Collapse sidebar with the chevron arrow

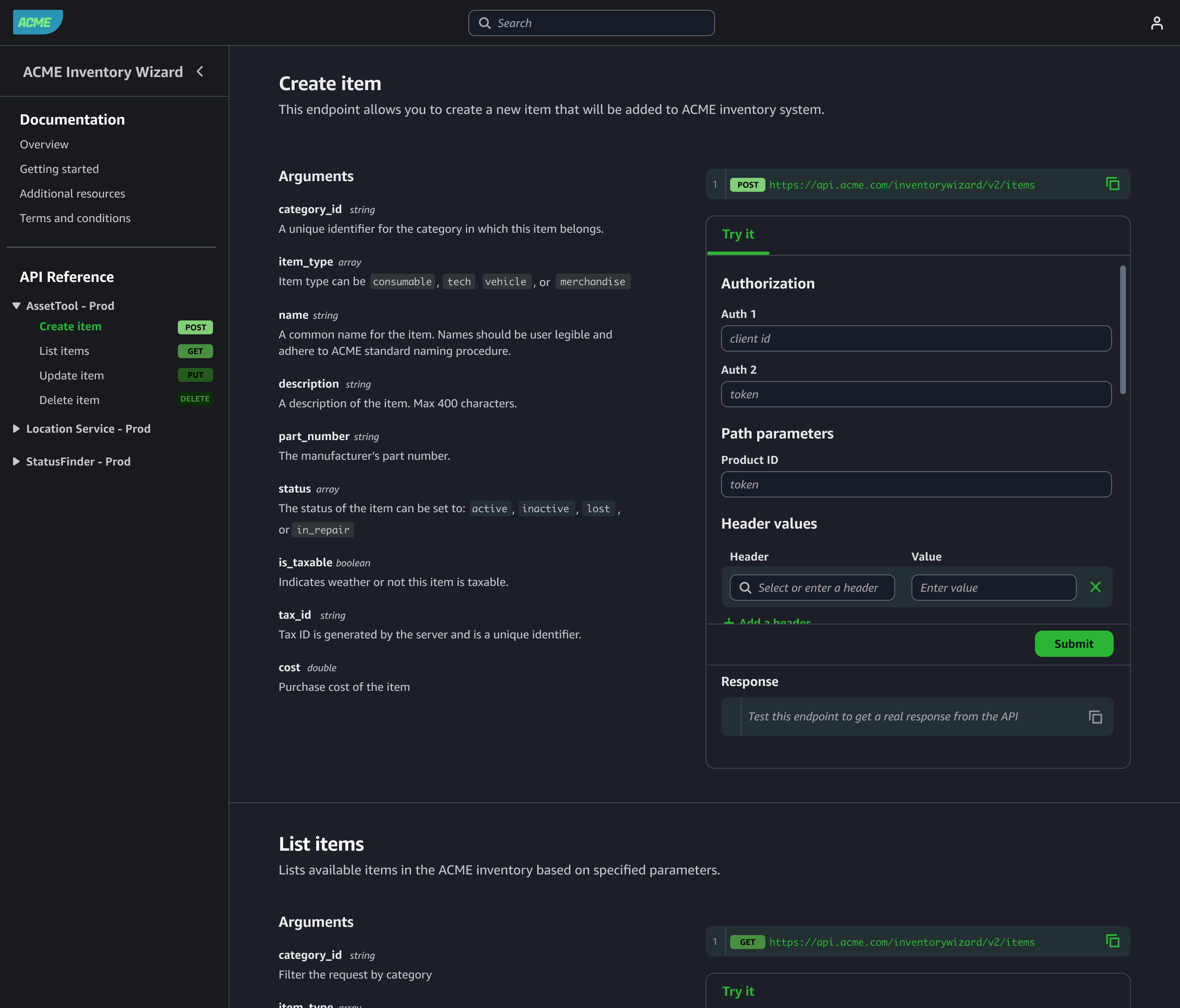pyautogui.click(x=200, y=72)
